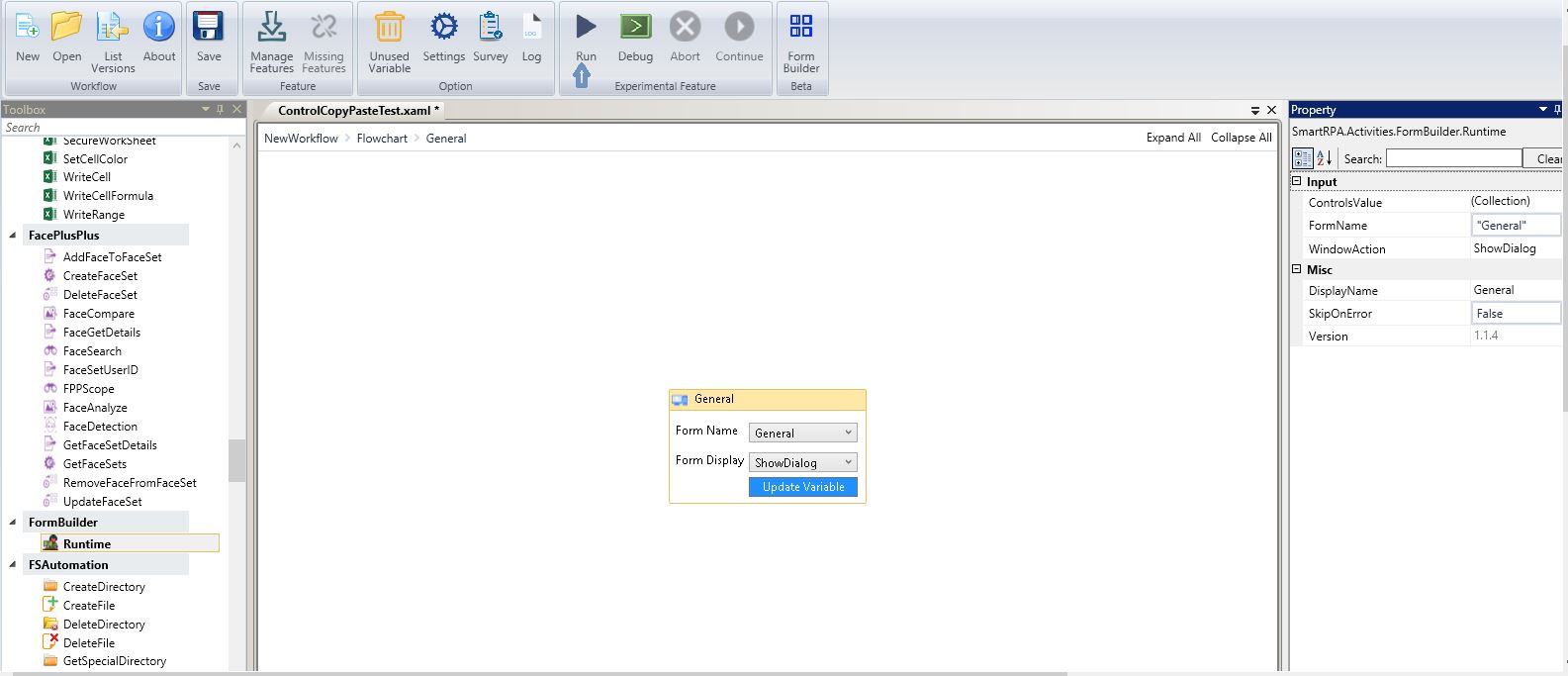This screenshot has width=1568, height=676.
Task: Switch properties to categorized view
Action: tap(1303, 158)
